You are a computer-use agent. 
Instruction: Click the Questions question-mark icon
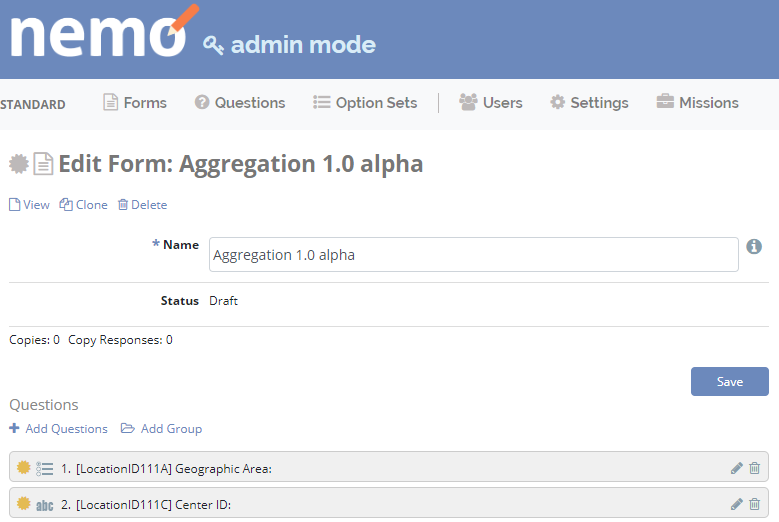click(x=202, y=102)
